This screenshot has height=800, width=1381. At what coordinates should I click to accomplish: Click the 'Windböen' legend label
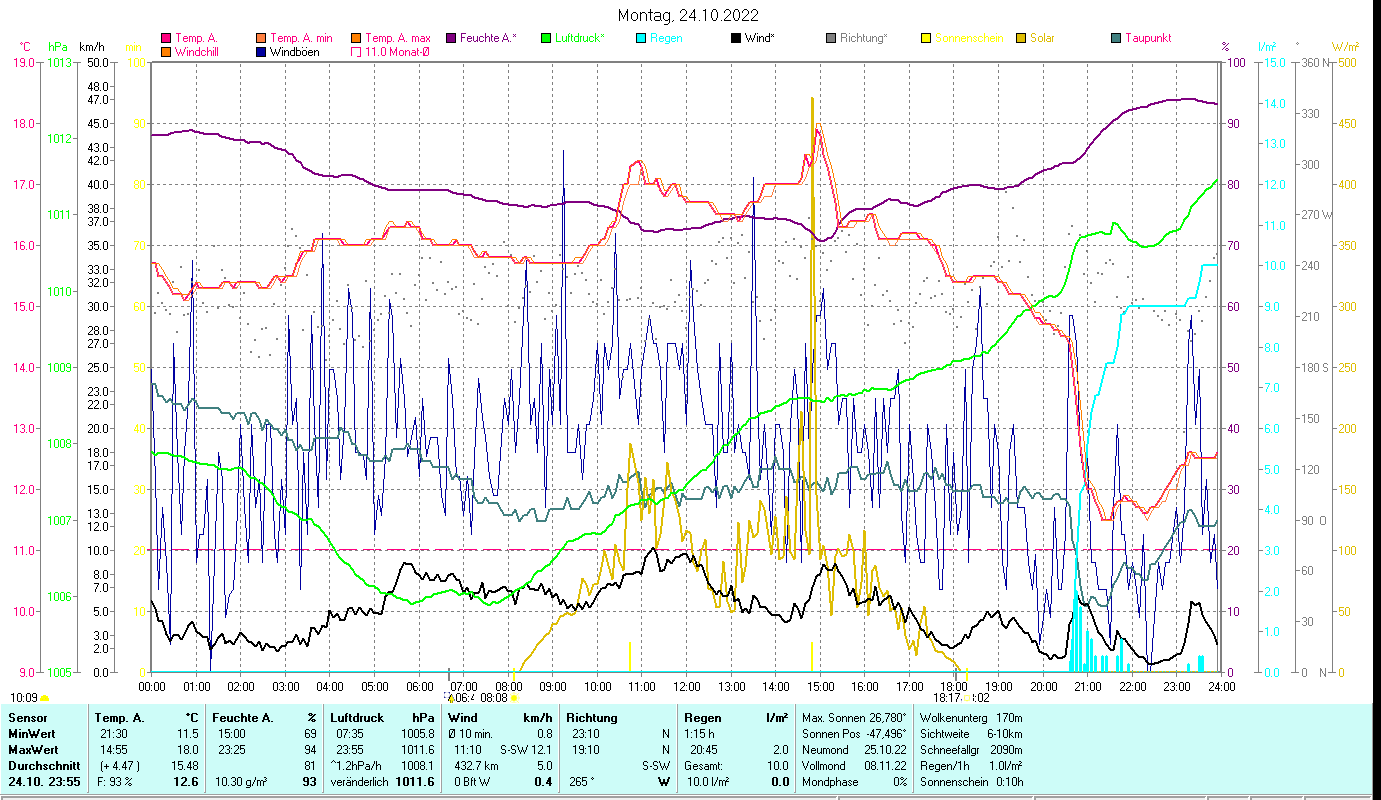[295, 51]
